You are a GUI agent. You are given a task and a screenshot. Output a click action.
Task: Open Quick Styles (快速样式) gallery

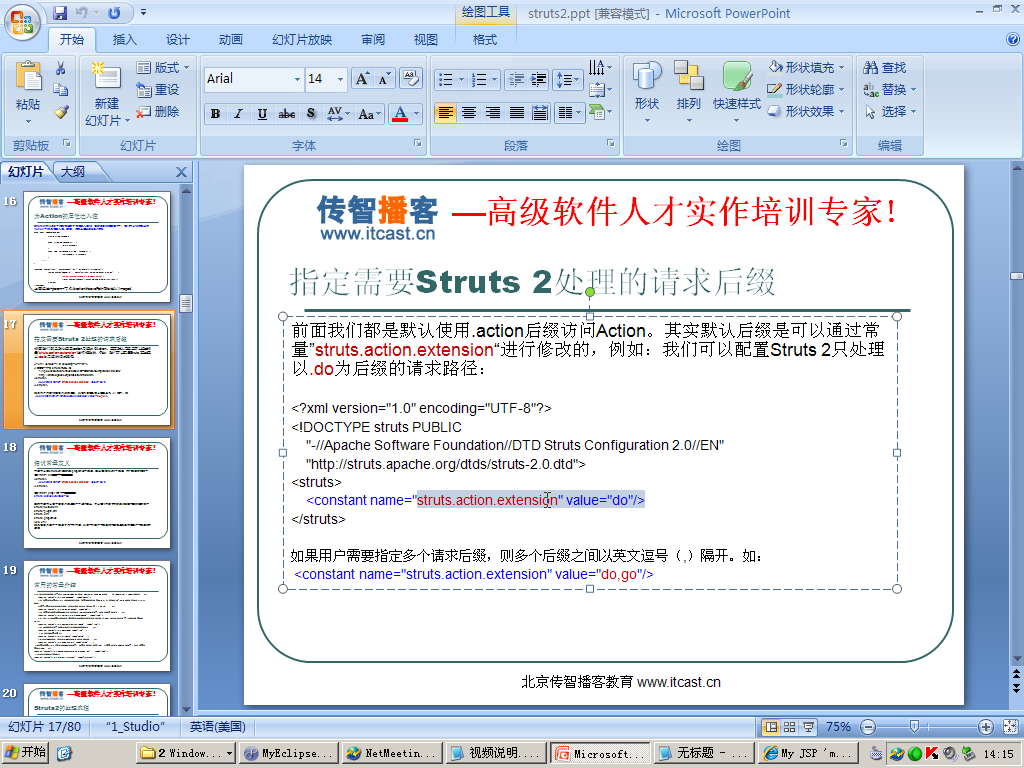click(737, 93)
